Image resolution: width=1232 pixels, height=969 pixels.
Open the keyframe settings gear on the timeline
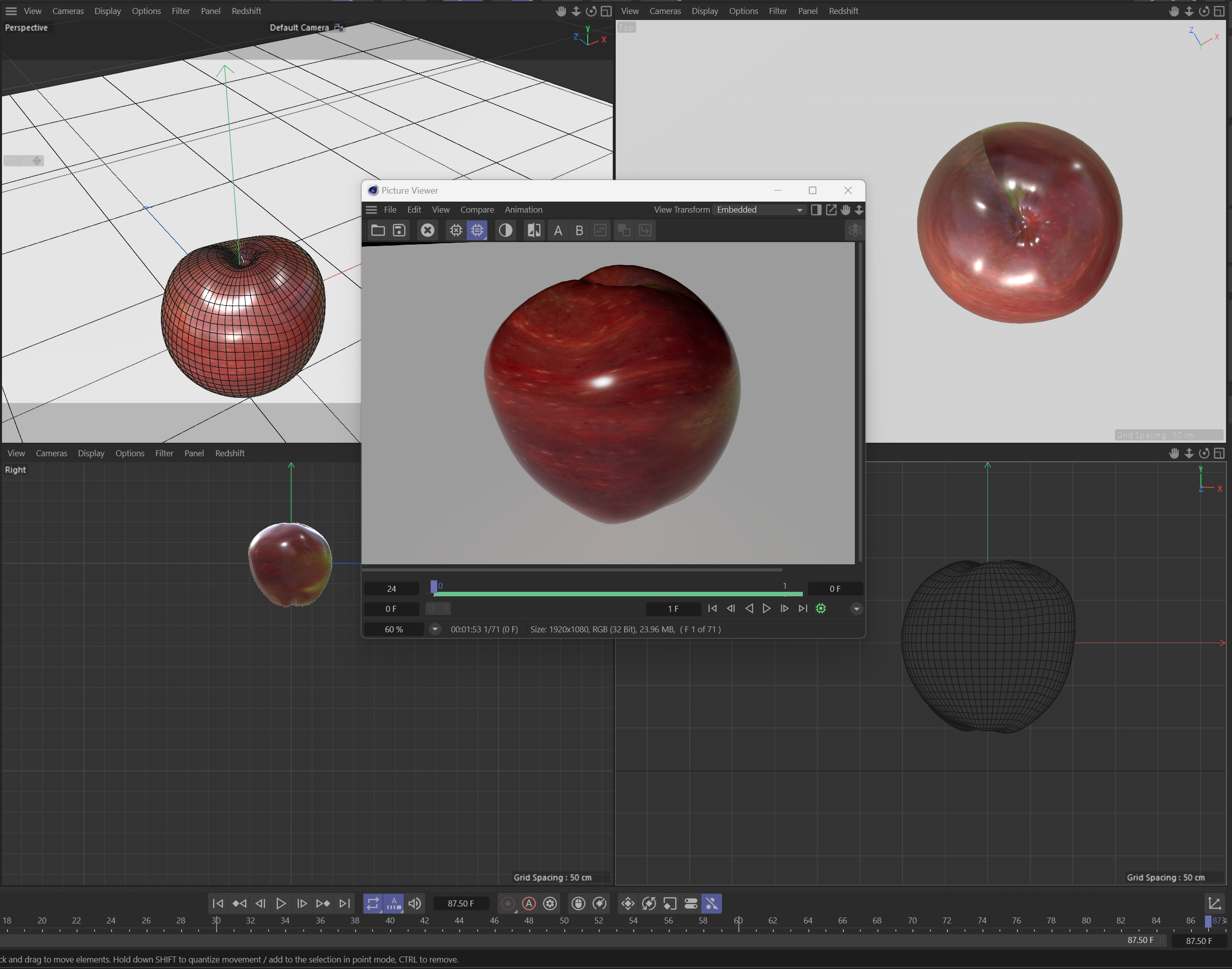(x=550, y=903)
